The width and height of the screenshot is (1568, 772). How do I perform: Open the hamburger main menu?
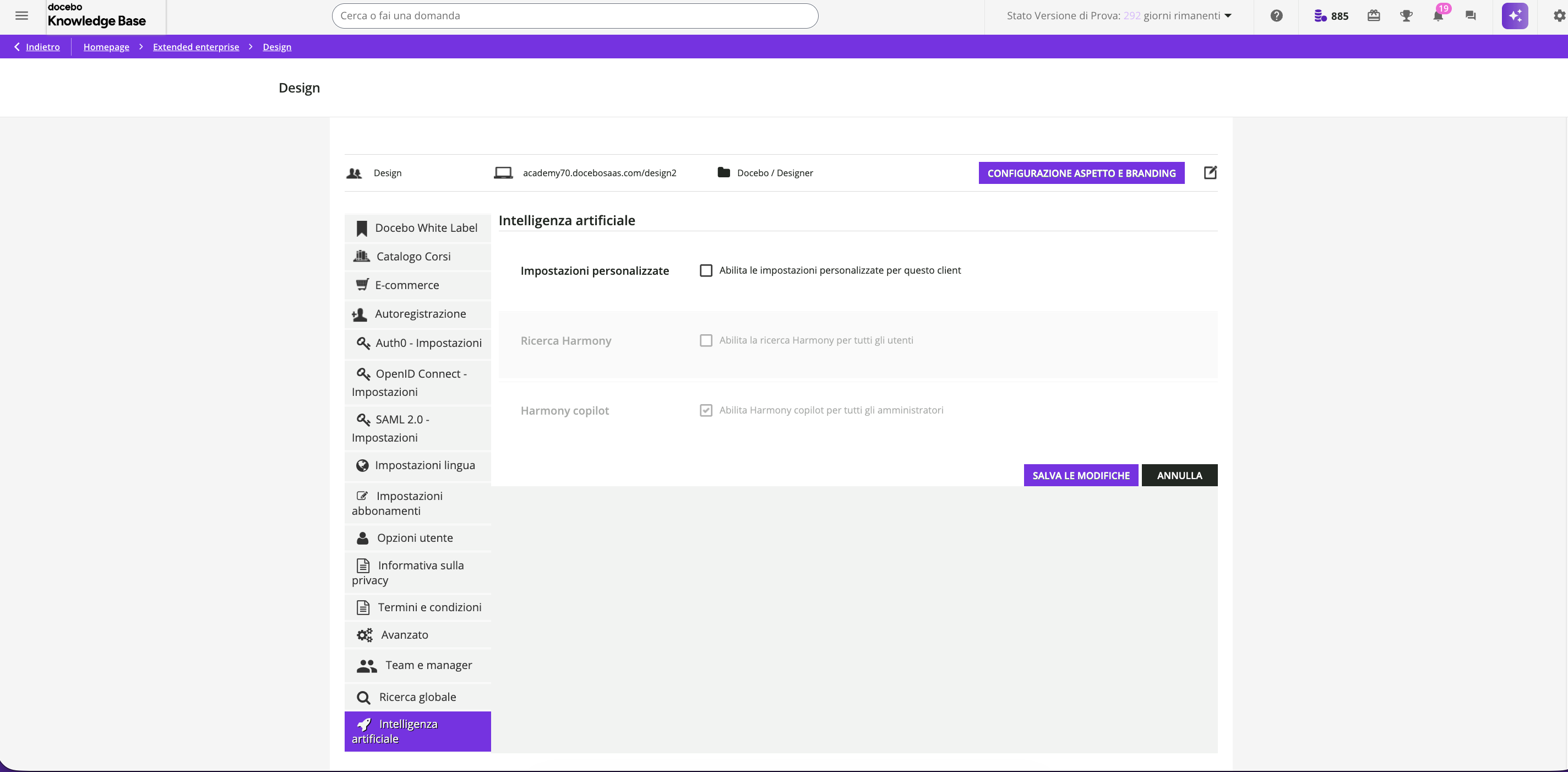tap(22, 16)
